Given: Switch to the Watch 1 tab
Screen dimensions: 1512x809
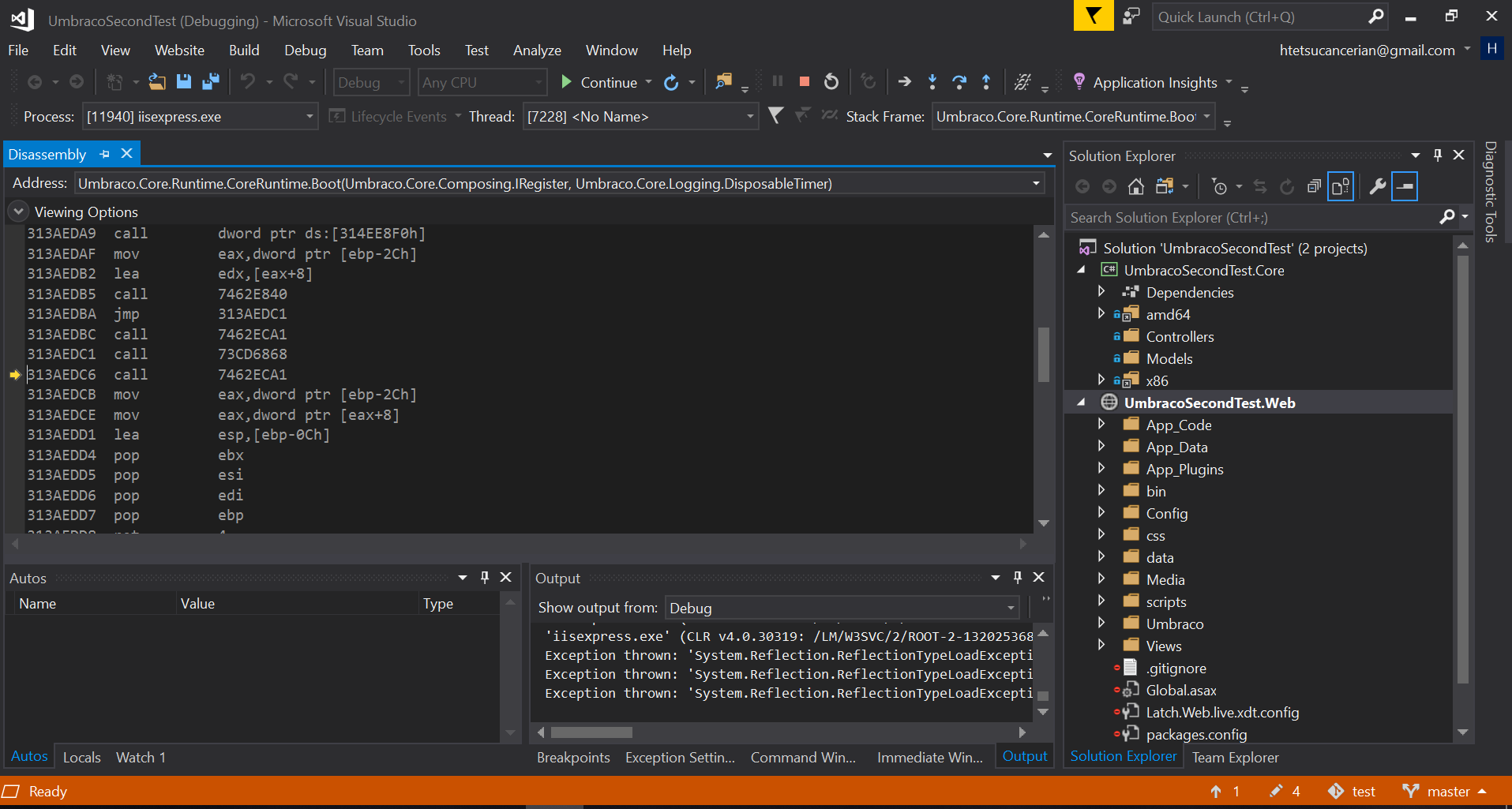Looking at the screenshot, I should [141, 757].
